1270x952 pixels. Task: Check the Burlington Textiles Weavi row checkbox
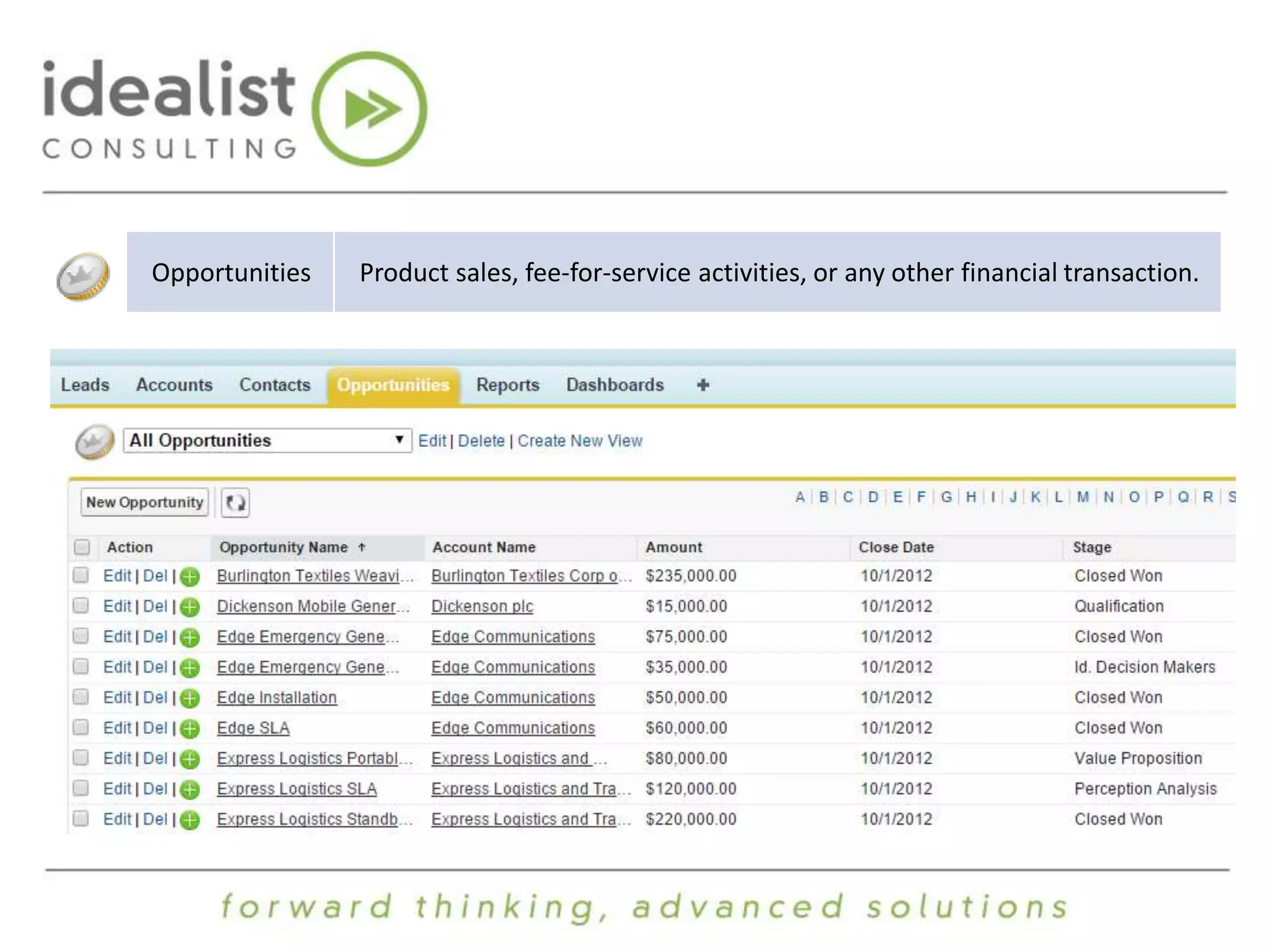81,575
